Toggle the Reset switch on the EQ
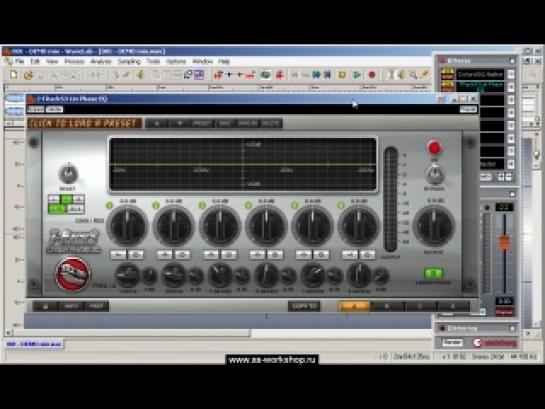The image size is (545, 409). click(68, 173)
